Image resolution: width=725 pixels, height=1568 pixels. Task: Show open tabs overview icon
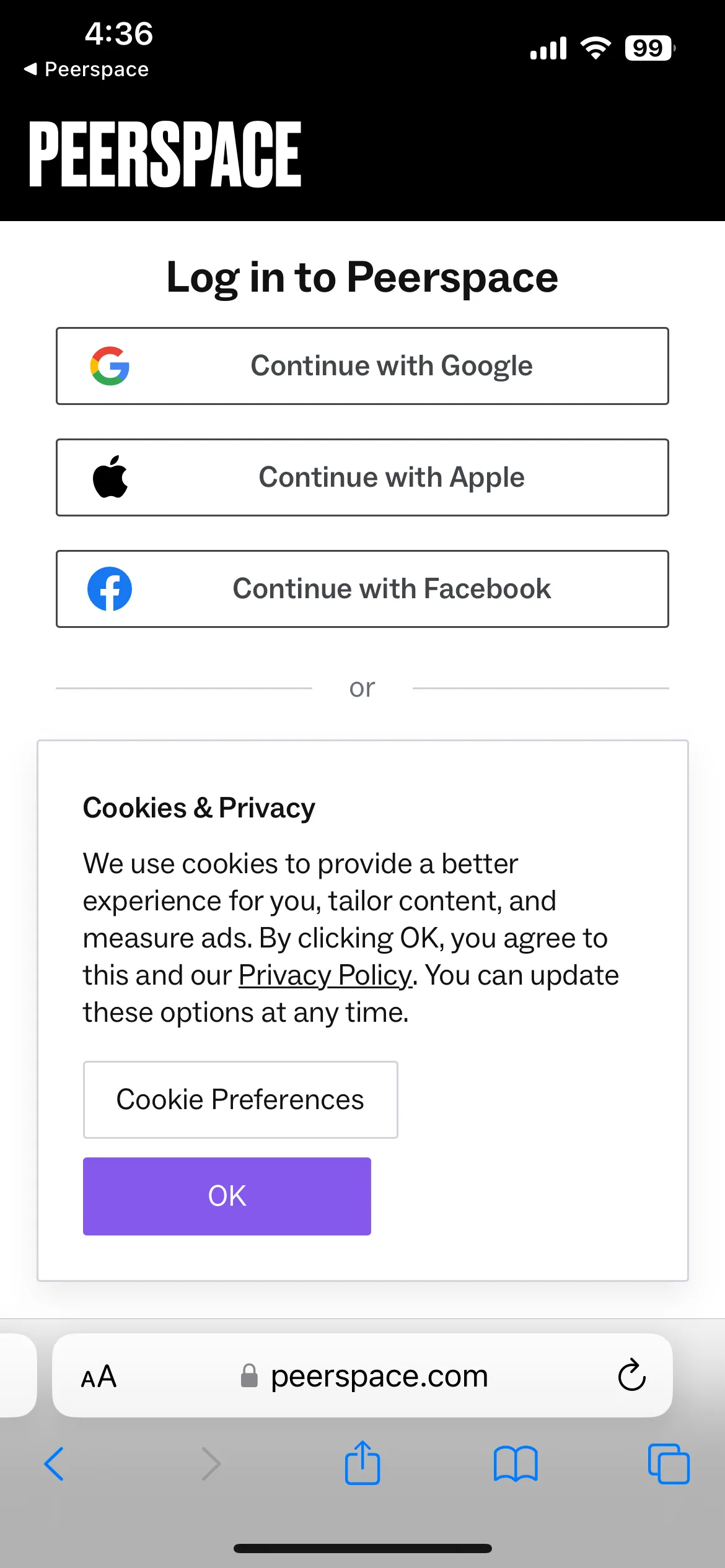[x=669, y=1464]
